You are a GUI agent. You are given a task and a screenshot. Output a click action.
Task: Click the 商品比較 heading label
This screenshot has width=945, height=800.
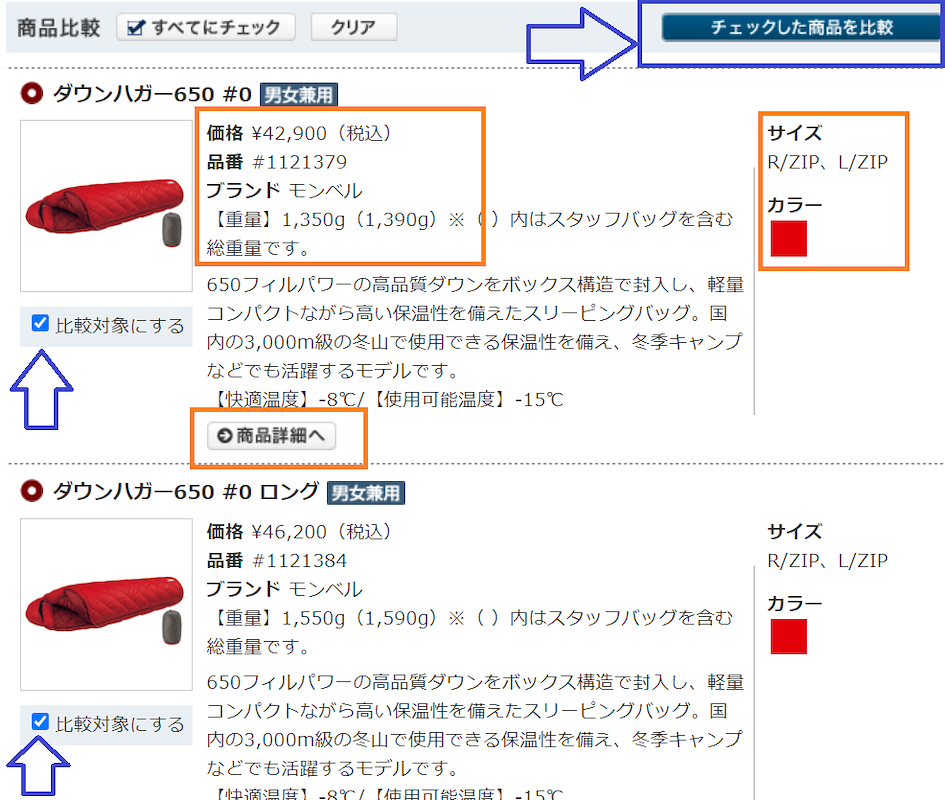(58, 28)
